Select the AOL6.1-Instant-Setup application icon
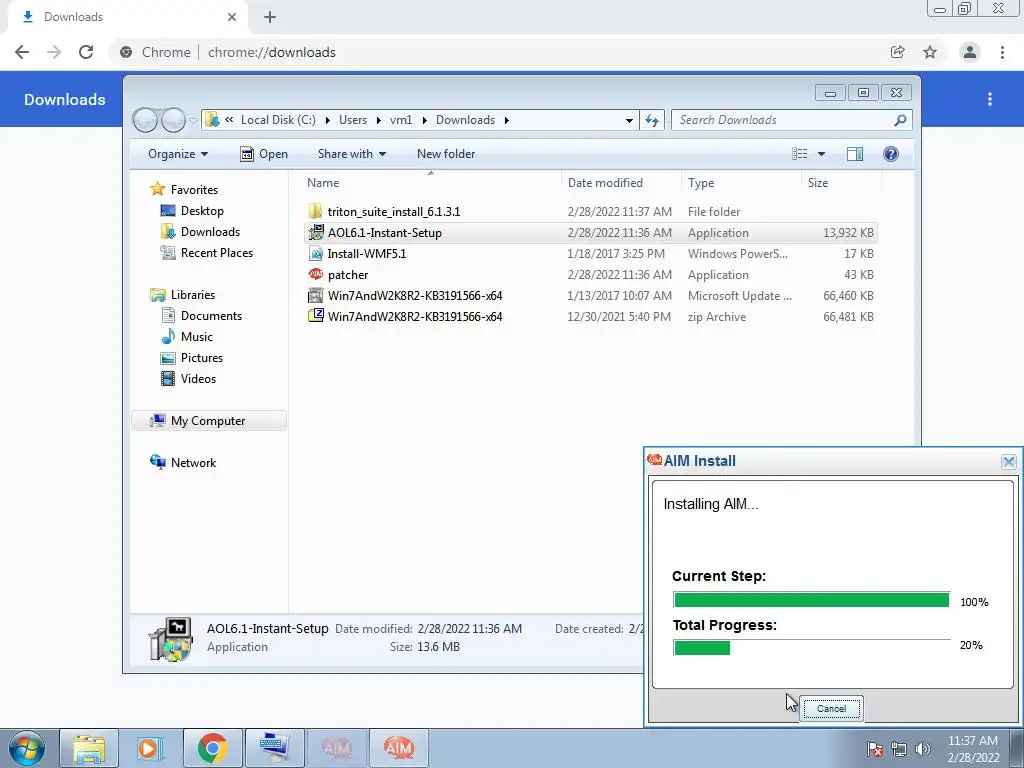This screenshot has width=1024, height=768. [315, 232]
